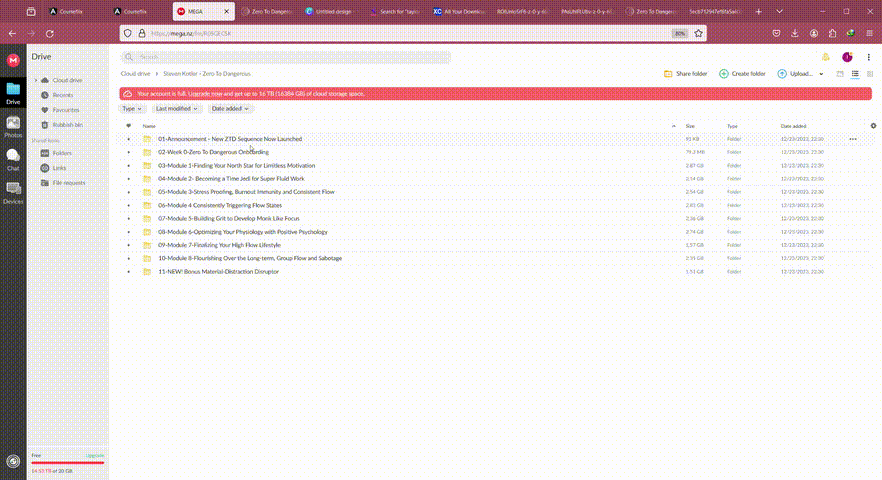This screenshot has height=480, width=882.
Task: Open the list all tabs chevron
Action: [779, 11]
